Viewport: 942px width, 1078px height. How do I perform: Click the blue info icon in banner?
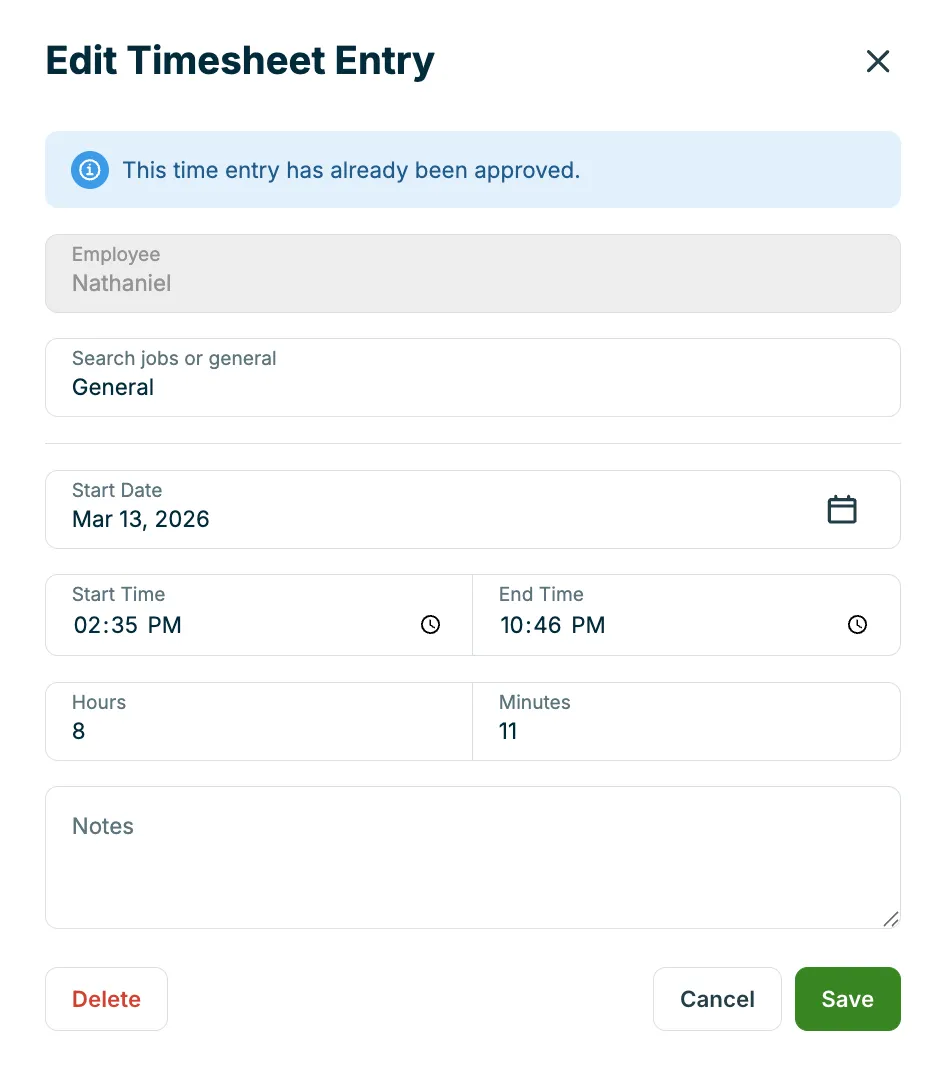pyautogui.click(x=89, y=170)
